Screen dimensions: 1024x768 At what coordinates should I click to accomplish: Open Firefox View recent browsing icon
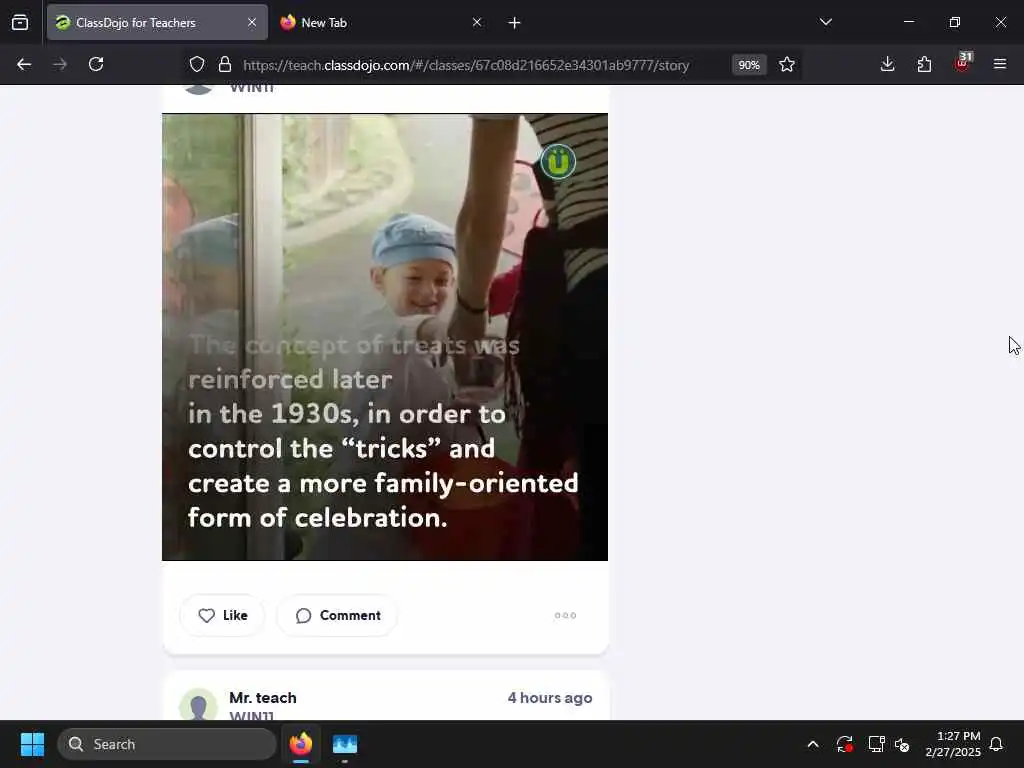(20, 22)
